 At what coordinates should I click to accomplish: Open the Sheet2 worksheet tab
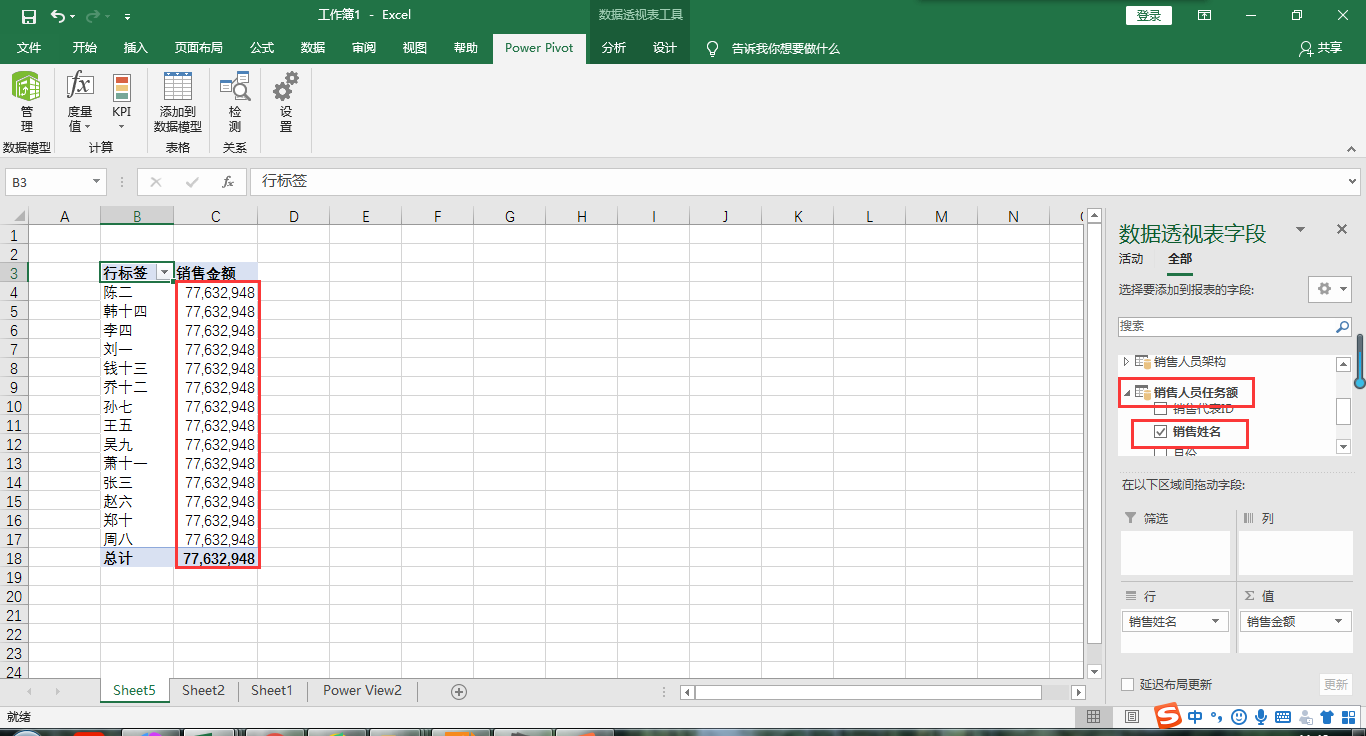tap(203, 690)
